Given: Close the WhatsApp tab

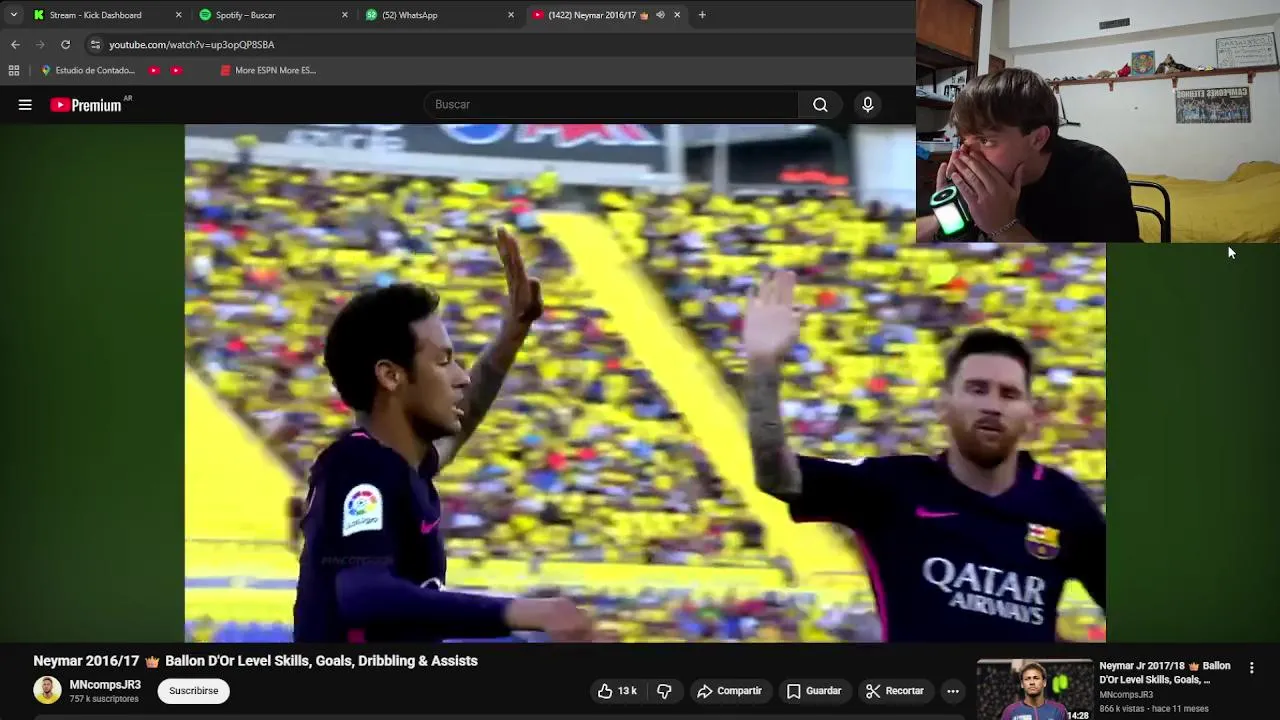Looking at the screenshot, I should 511,15.
